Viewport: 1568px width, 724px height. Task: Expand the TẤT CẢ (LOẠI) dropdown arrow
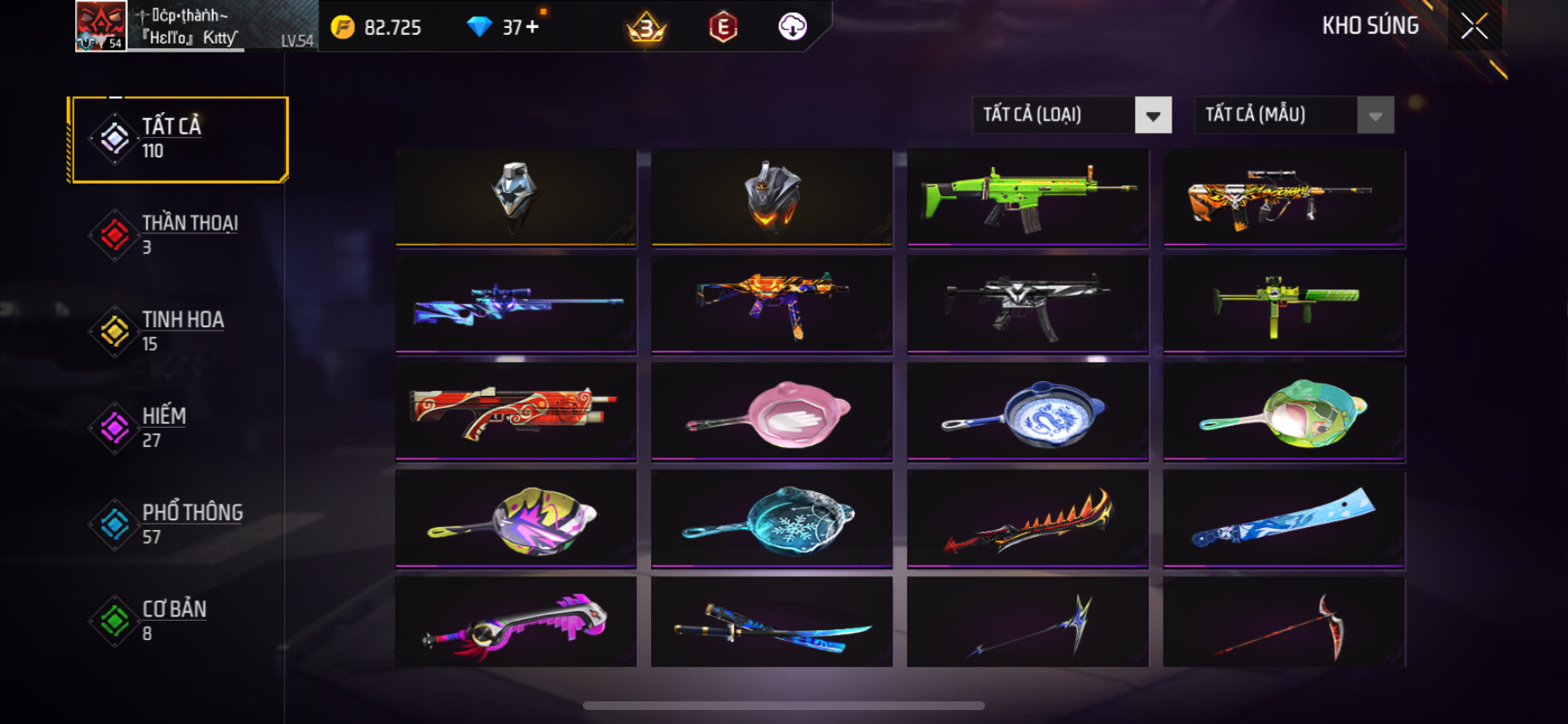point(1153,115)
